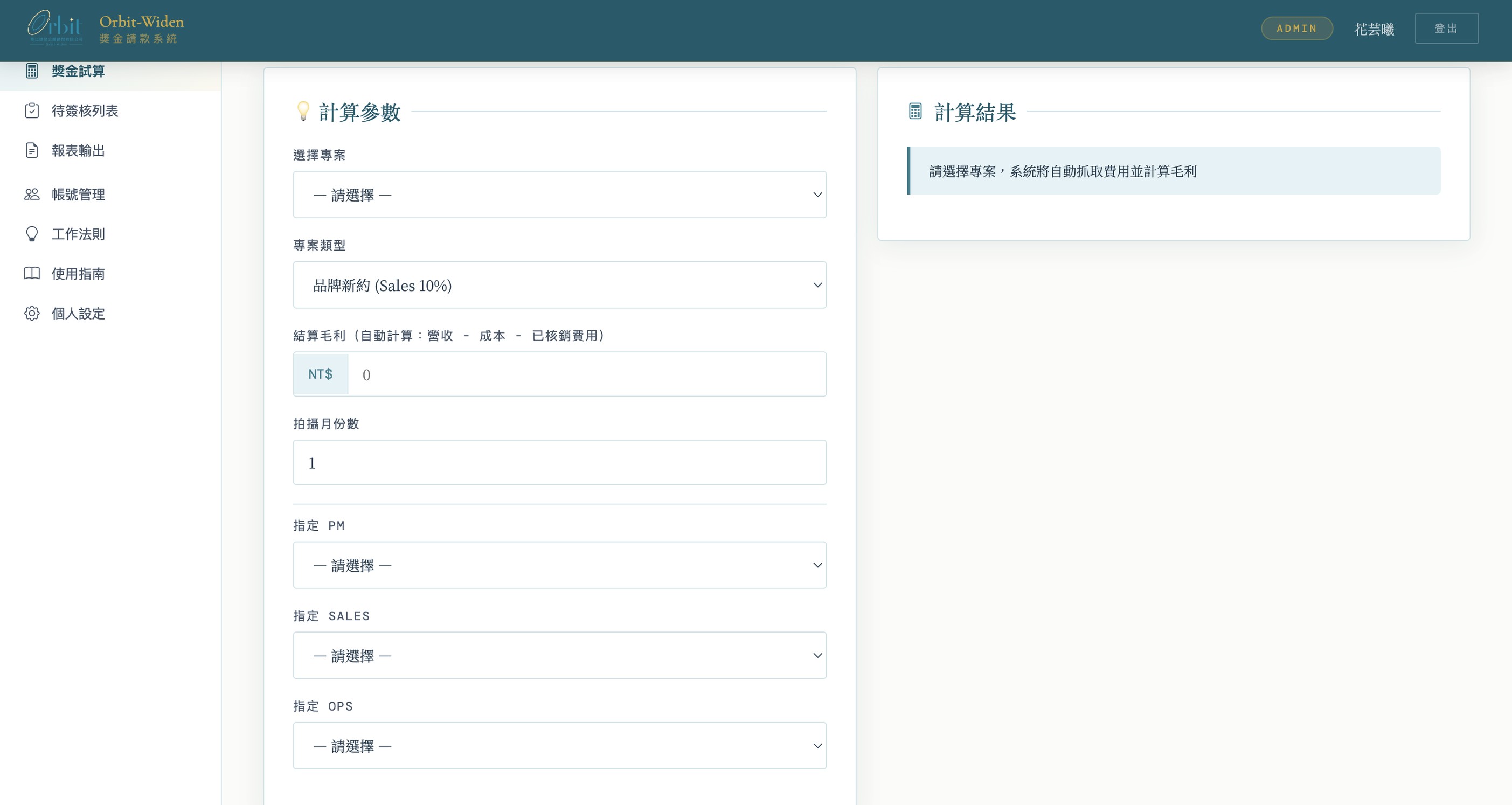
Task: Click the 登出 logout button
Action: click(x=1446, y=28)
